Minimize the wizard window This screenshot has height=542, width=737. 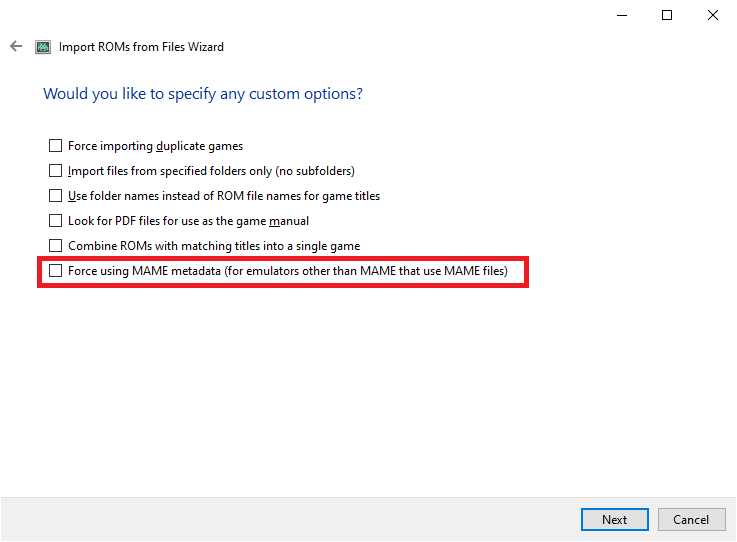click(x=622, y=16)
